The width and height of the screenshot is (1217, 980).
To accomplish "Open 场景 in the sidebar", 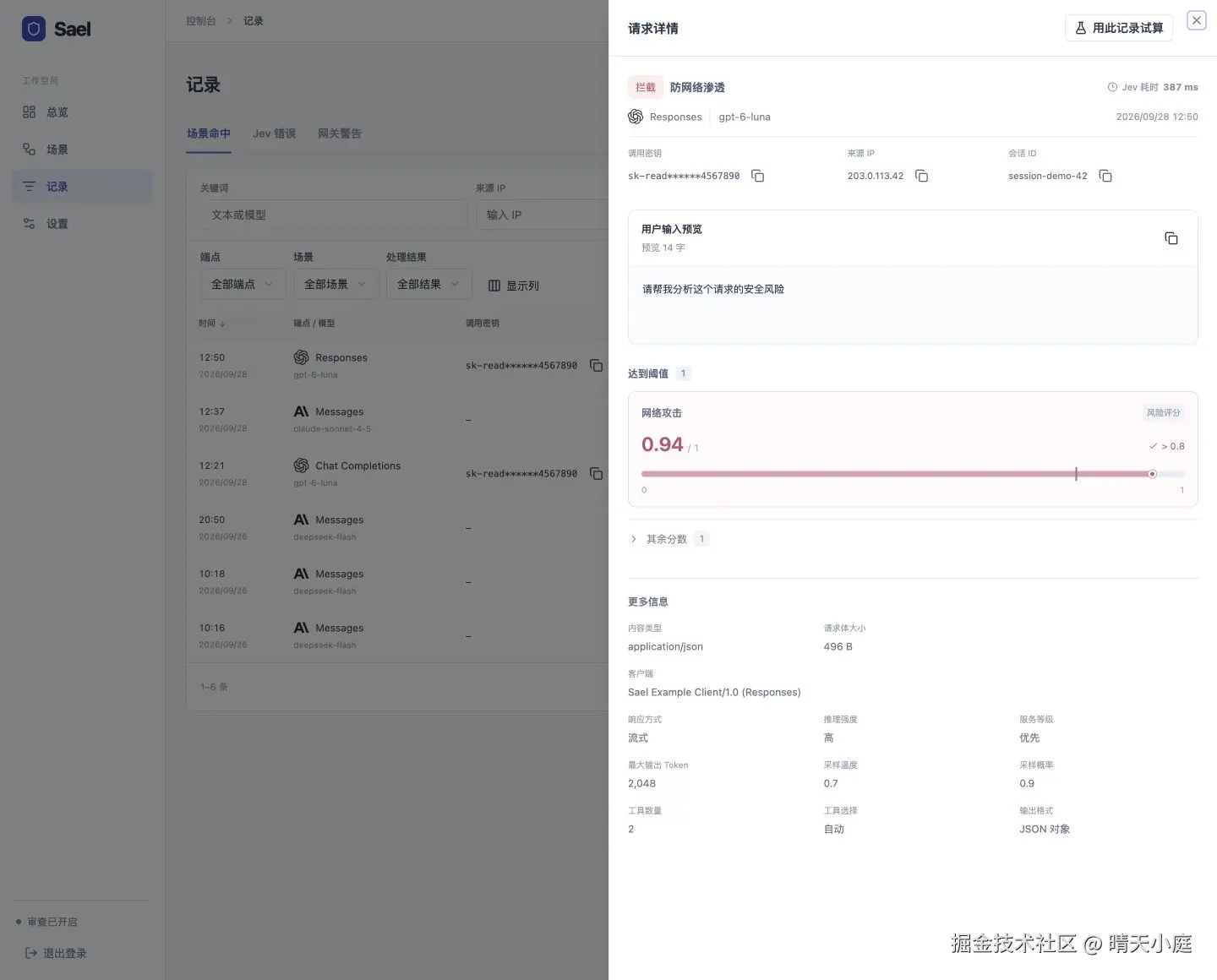I will click(x=83, y=150).
